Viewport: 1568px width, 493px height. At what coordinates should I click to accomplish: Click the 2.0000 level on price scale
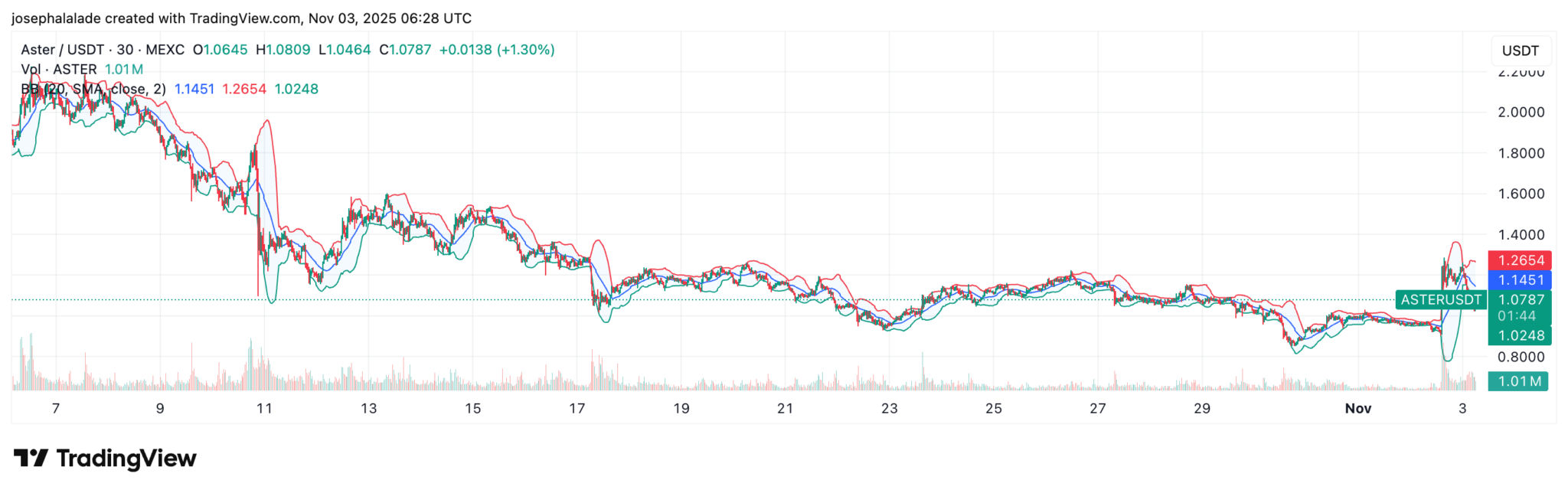pos(1521,112)
